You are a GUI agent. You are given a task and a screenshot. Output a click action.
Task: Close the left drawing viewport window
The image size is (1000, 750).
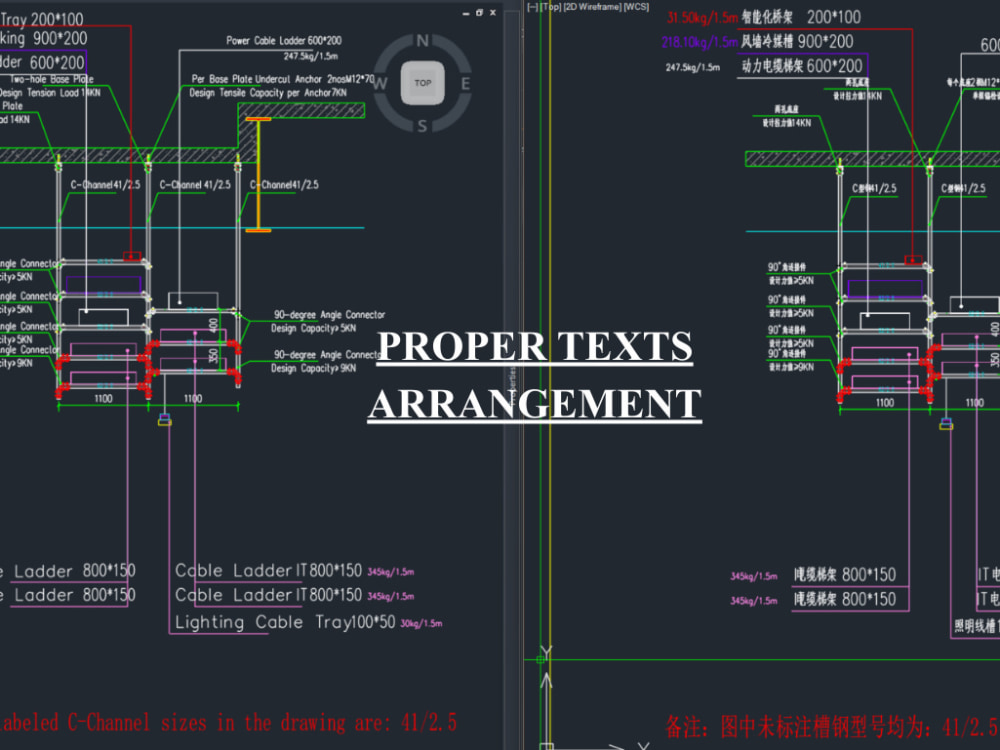(493, 13)
